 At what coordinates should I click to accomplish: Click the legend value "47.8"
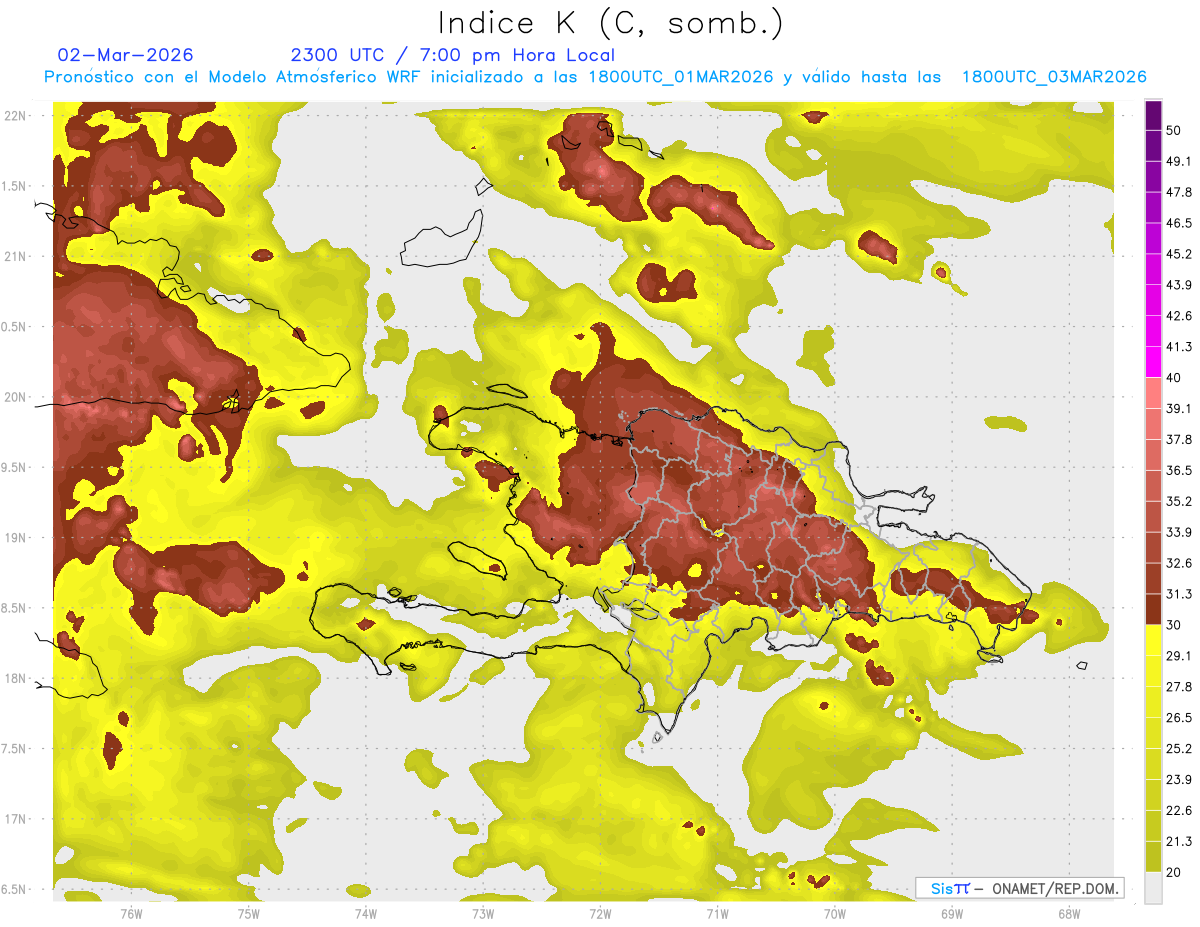1179,192
